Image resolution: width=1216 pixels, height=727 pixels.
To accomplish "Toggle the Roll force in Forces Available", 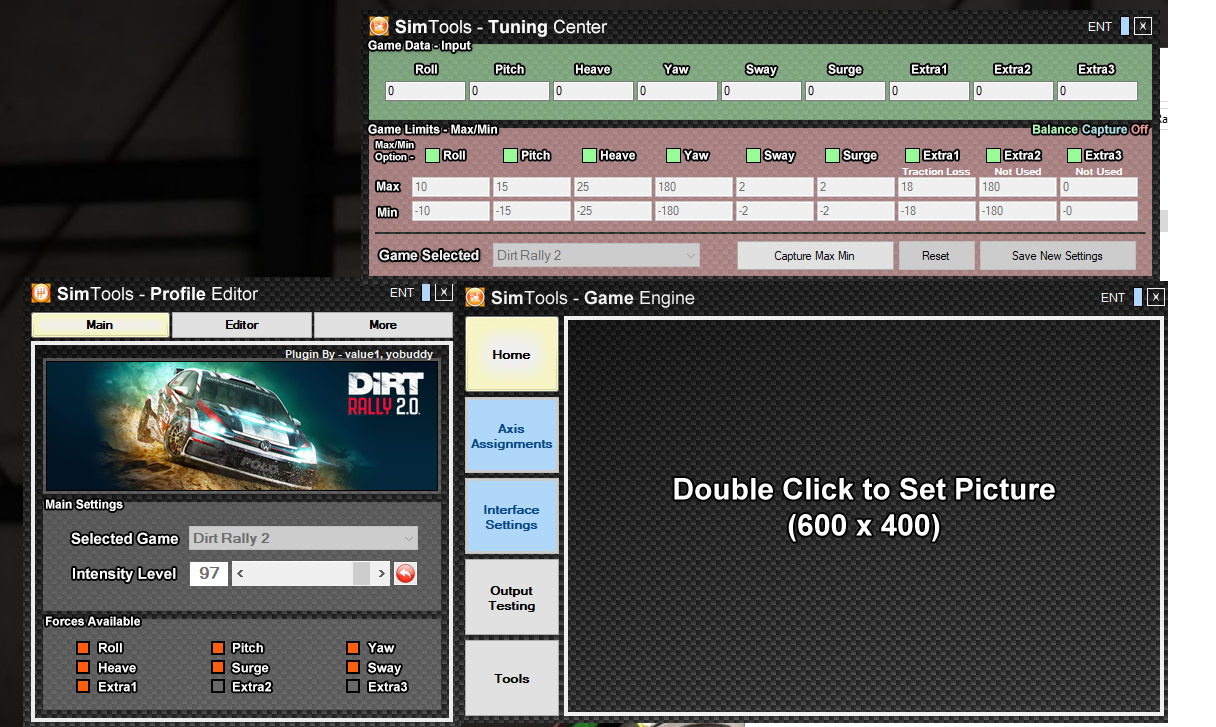I will pyautogui.click(x=83, y=648).
